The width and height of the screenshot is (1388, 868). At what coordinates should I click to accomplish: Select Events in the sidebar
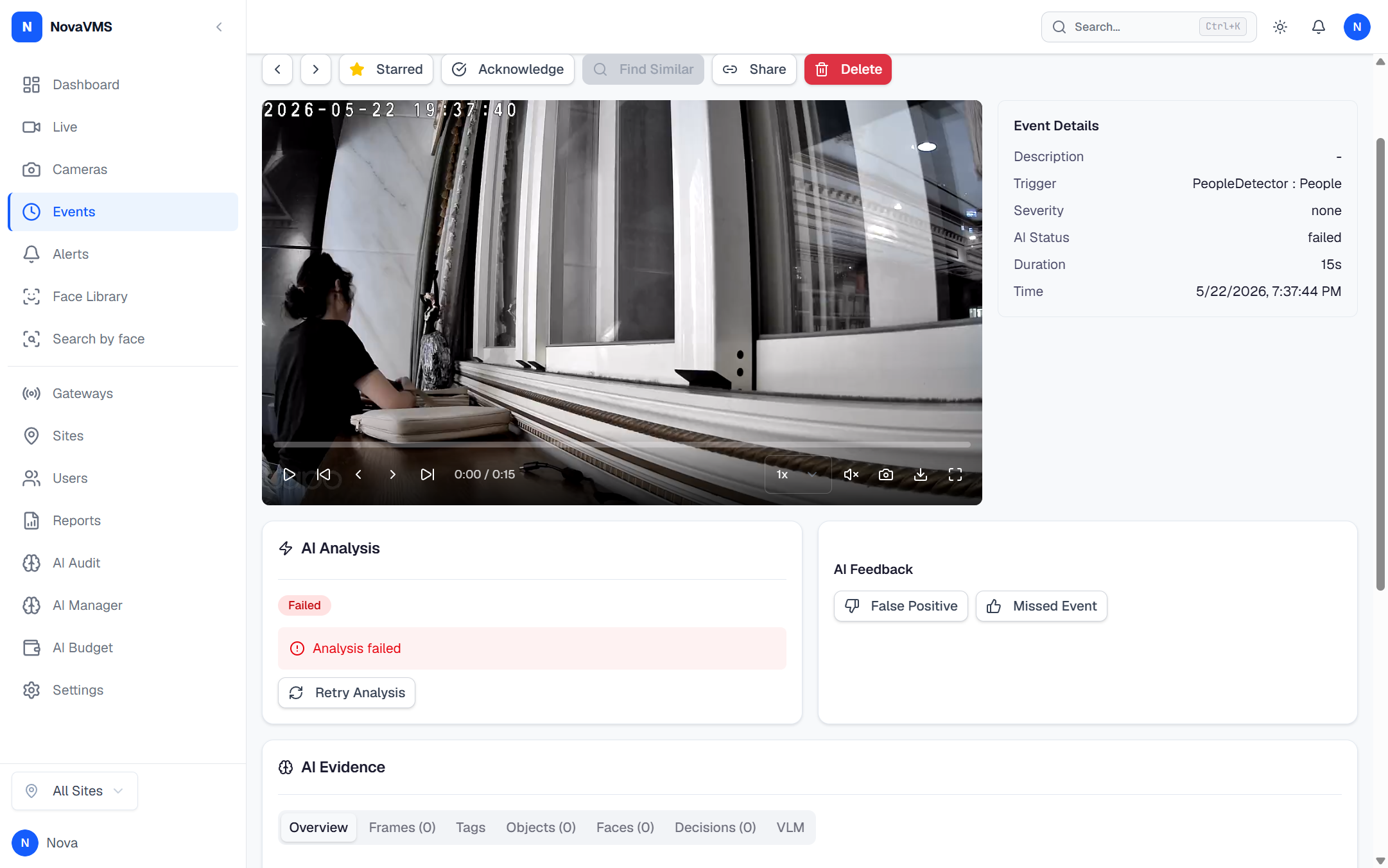(123, 212)
